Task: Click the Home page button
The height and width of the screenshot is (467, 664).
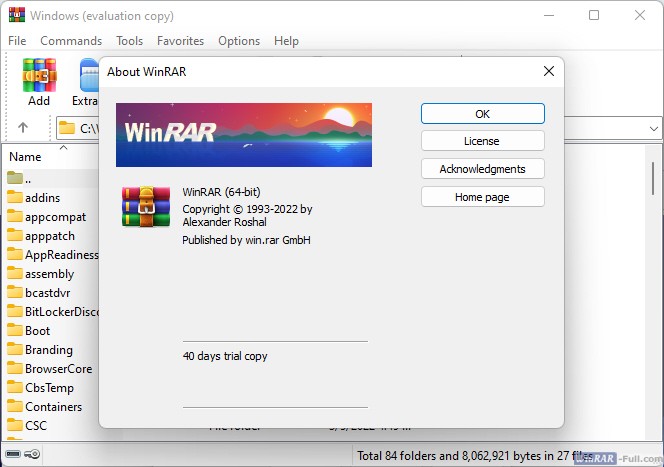Action: tap(482, 197)
